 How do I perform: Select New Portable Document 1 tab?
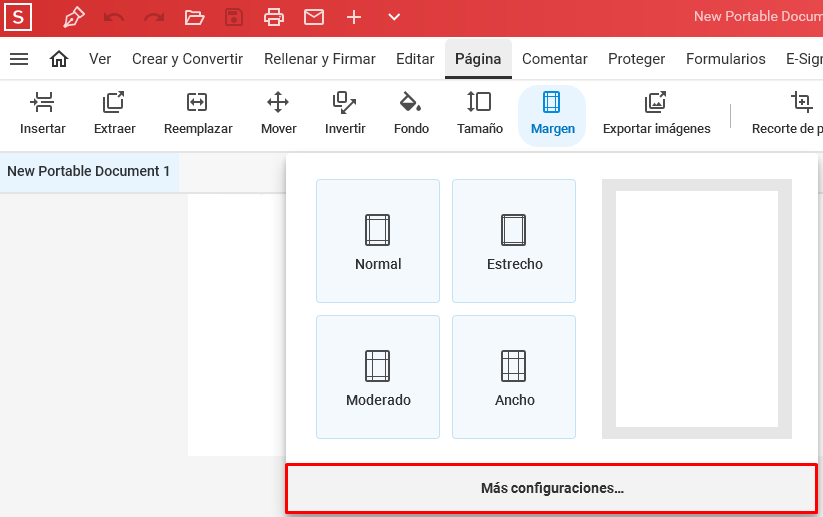point(89,172)
